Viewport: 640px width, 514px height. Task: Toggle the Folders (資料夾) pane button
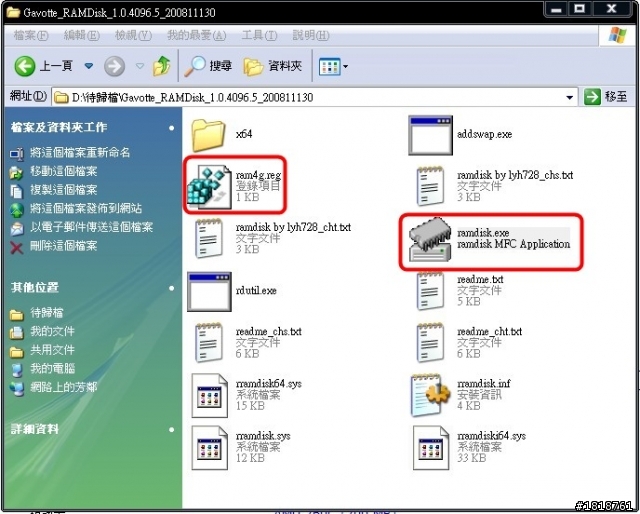coord(273,66)
